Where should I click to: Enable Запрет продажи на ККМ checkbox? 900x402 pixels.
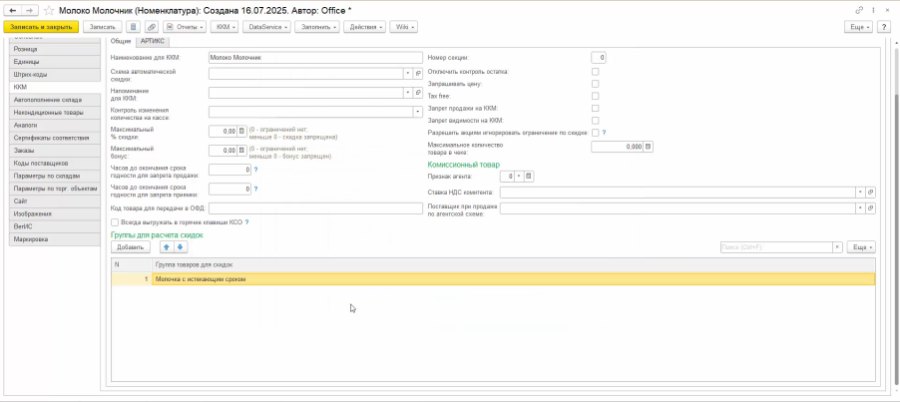[595, 108]
